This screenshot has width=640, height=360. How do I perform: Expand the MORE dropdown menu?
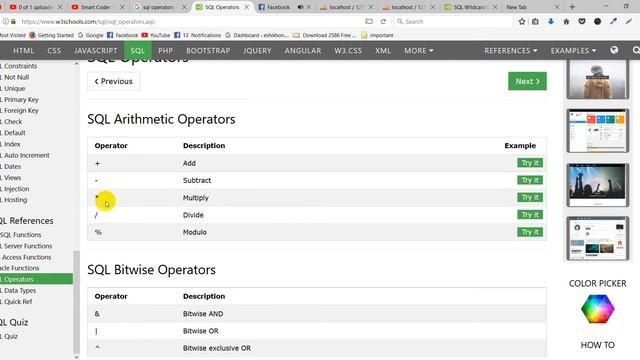418,51
